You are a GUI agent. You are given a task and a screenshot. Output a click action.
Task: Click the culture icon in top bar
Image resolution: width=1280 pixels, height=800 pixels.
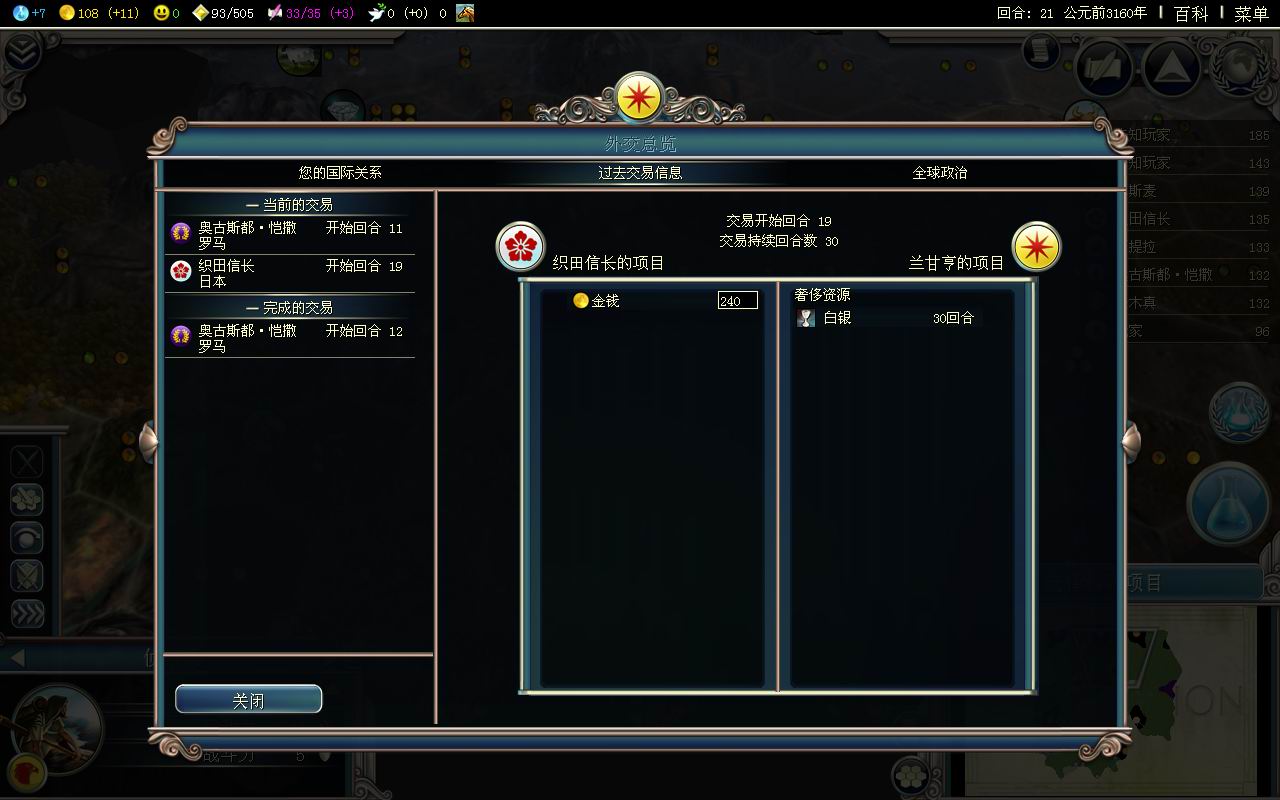[x=274, y=13]
